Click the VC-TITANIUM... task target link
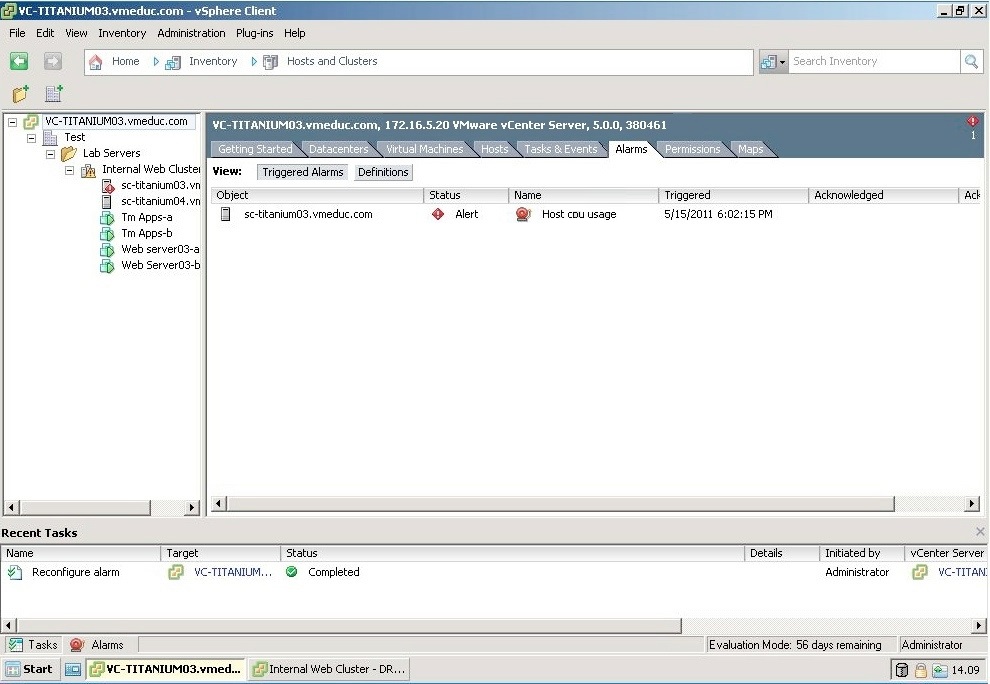The image size is (990, 684). [233, 572]
